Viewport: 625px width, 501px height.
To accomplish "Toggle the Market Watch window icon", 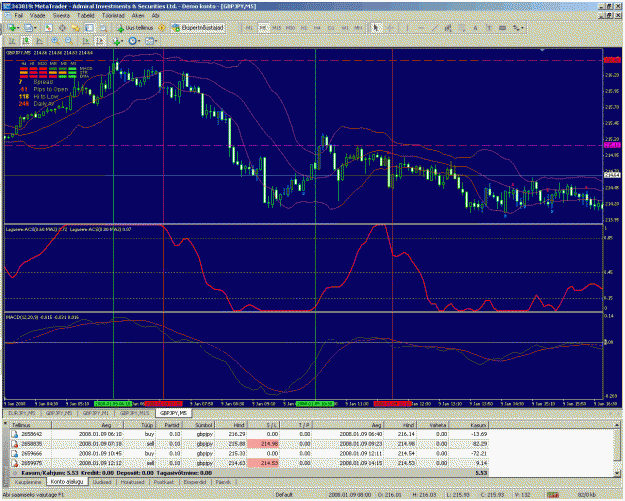I will pos(49,28).
